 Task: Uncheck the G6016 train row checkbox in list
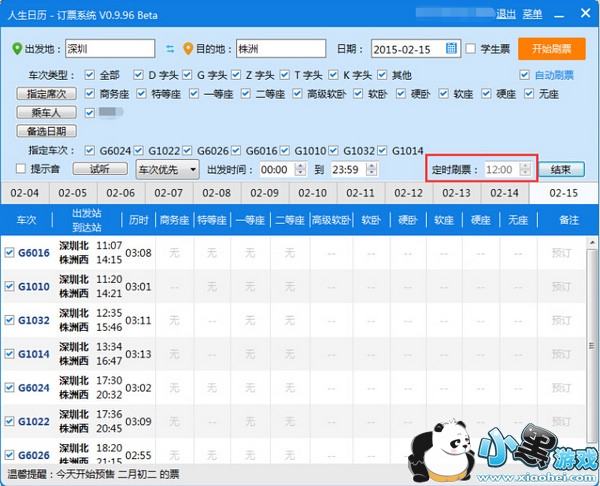(10, 253)
